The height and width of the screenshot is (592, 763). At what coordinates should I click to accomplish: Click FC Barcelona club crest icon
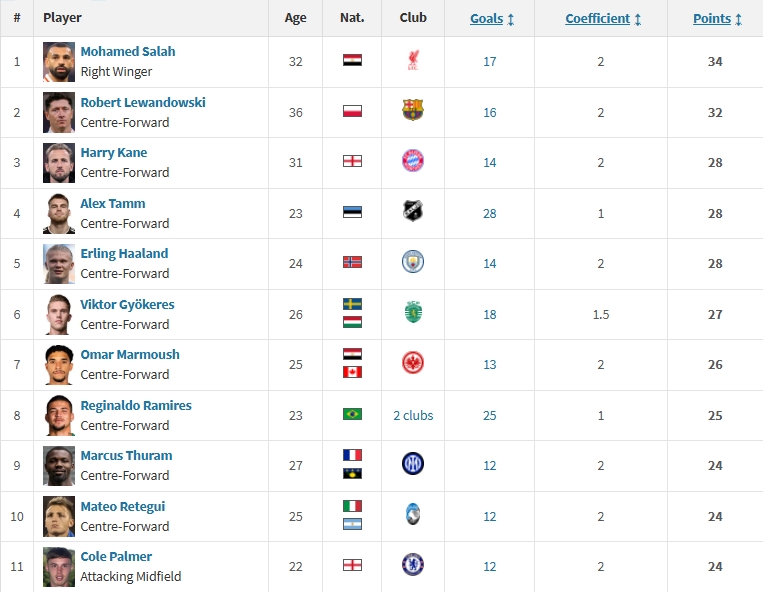tap(412, 111)
